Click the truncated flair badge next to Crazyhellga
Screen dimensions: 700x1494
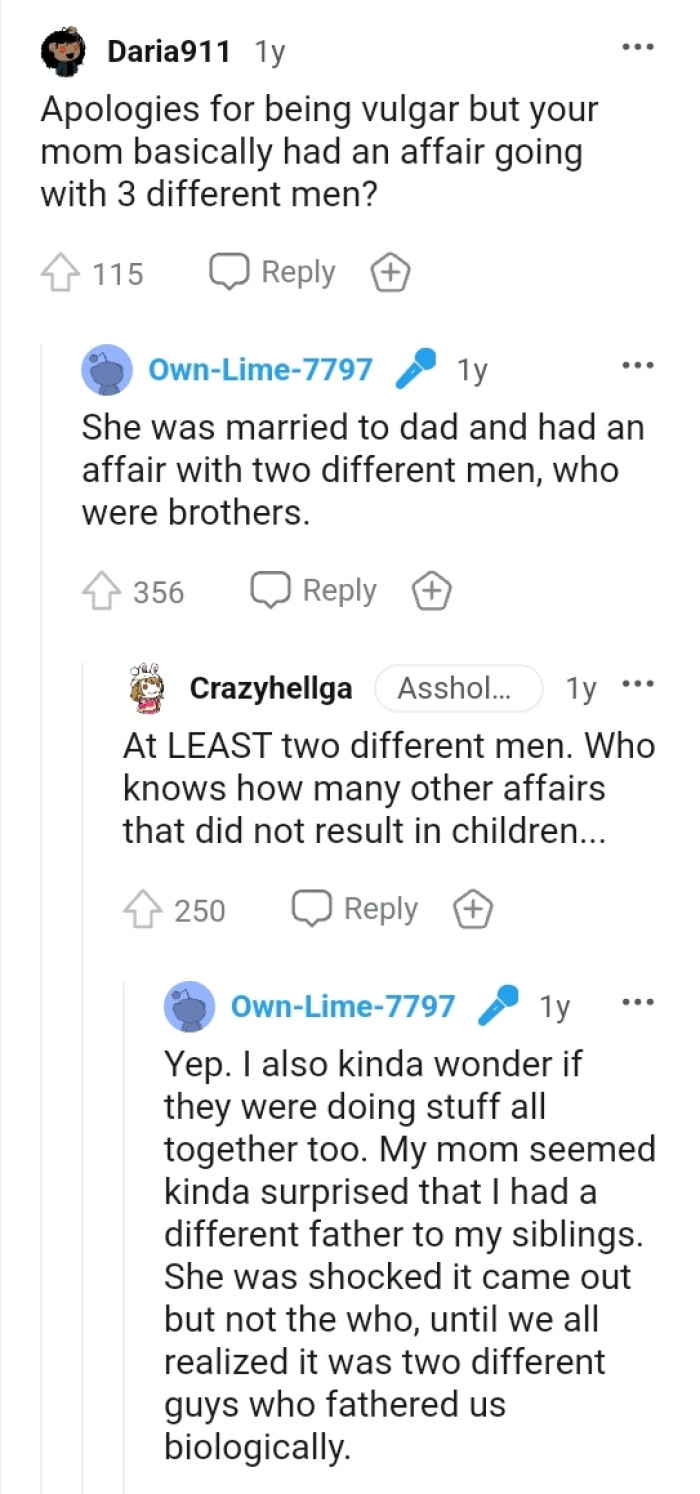tap(458, 687)
